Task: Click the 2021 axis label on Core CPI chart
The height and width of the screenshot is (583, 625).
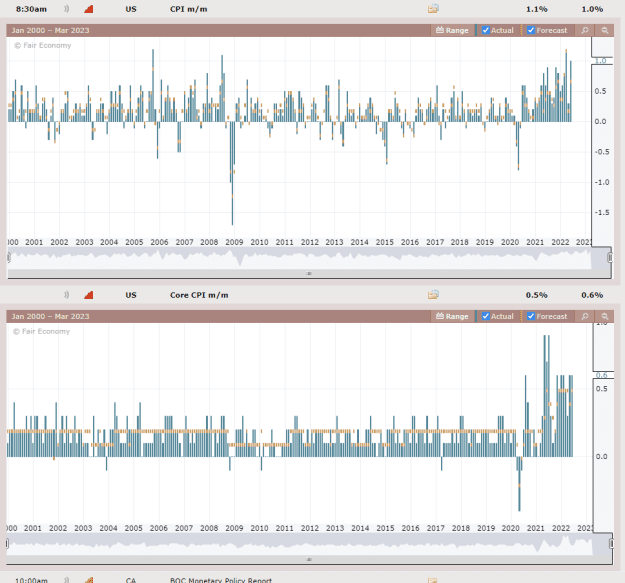Action: [x=535, y=528]
